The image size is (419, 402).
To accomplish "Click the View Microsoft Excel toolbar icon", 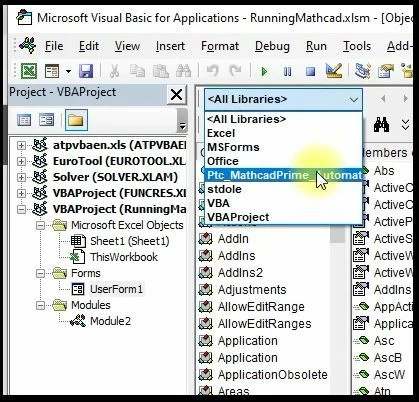I will point(29,71).
